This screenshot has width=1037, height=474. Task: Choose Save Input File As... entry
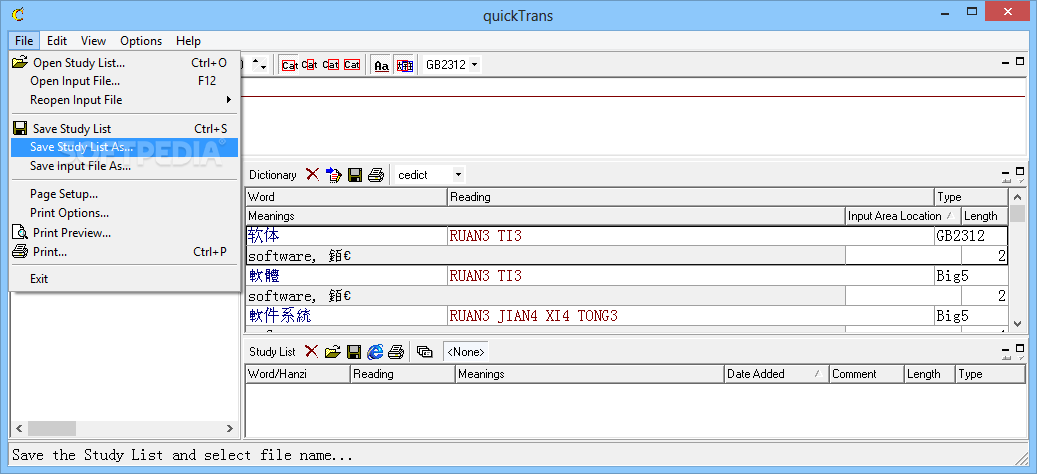pos(124,166)
